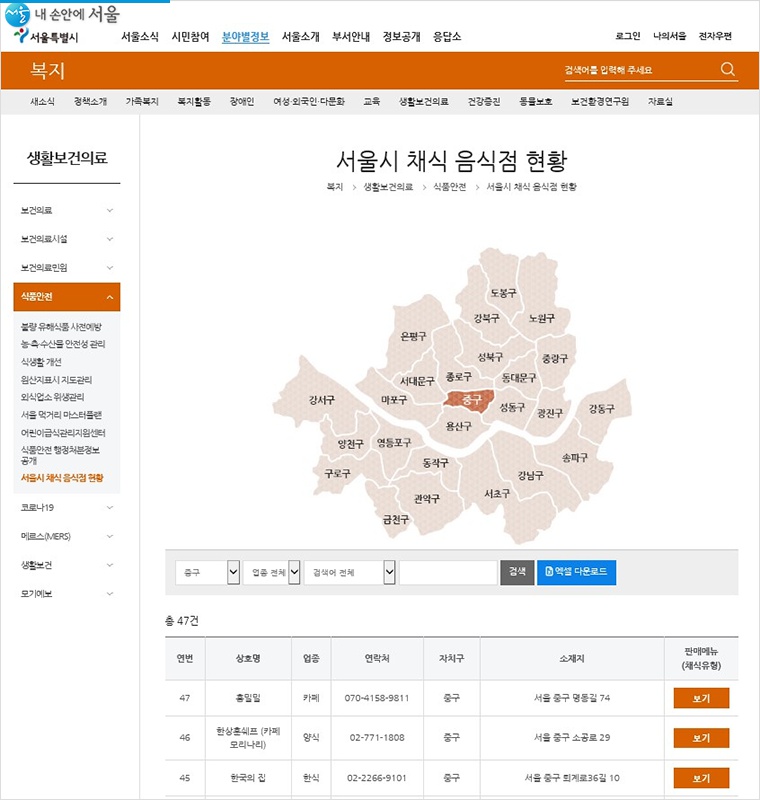Select 노원구 district on the map

click(541, 318)
